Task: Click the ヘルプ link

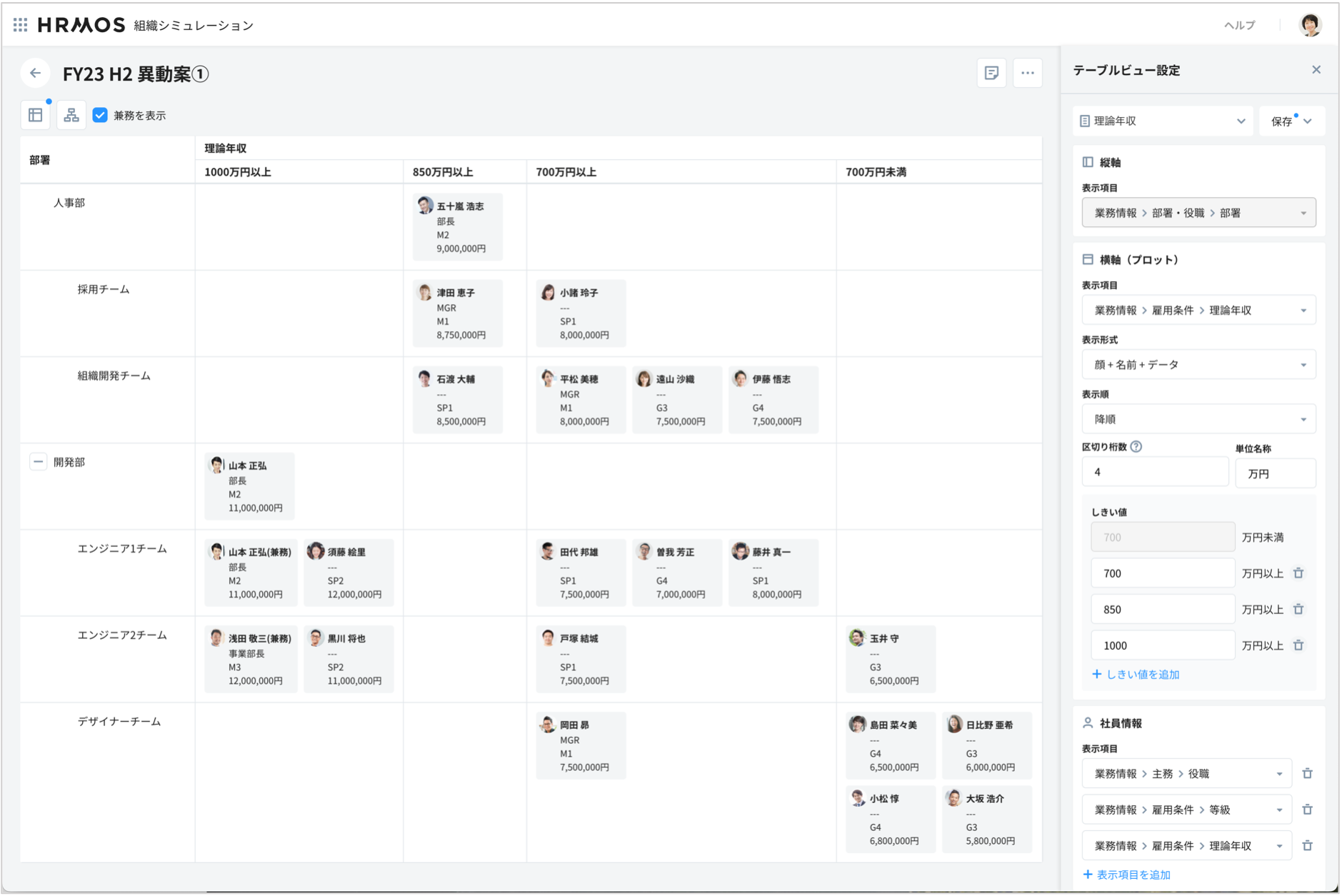Action: 1239,25
